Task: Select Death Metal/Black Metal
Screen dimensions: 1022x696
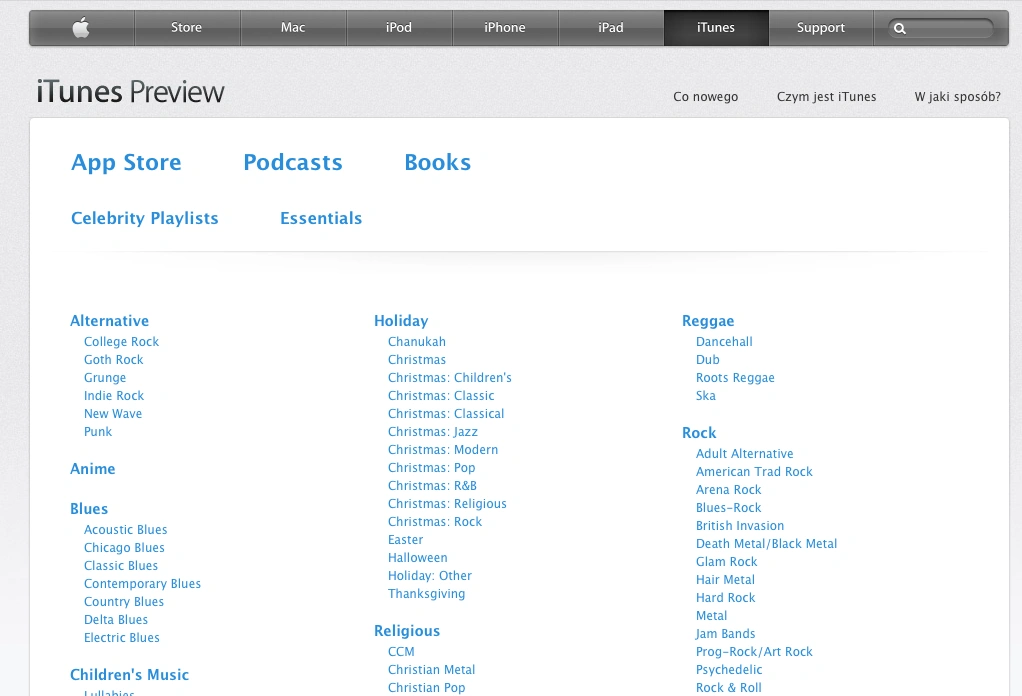Action: point(766,544)
